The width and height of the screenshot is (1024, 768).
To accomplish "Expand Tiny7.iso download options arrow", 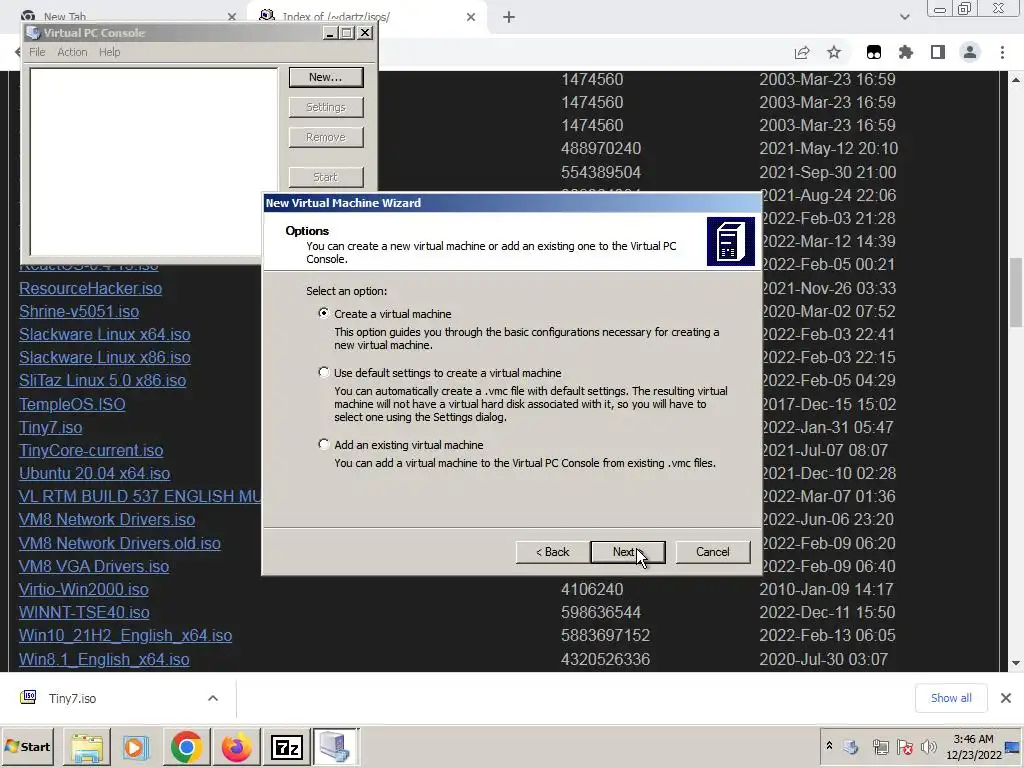I will click(213, 698).
